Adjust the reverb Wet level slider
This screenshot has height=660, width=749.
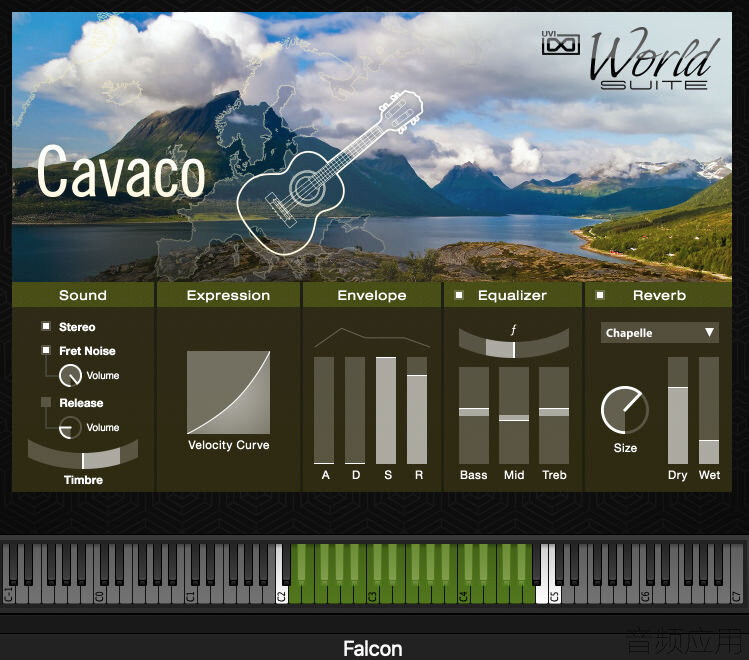coord(709,410)
